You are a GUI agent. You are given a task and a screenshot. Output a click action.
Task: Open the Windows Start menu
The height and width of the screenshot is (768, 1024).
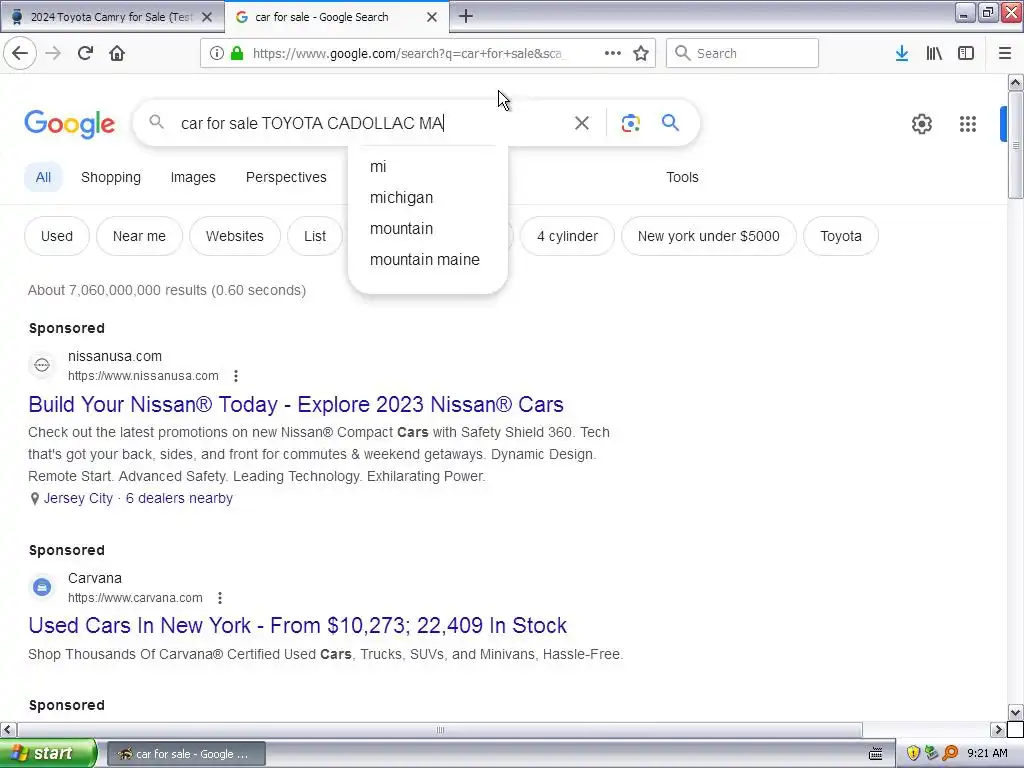click(x=48, y=754)
